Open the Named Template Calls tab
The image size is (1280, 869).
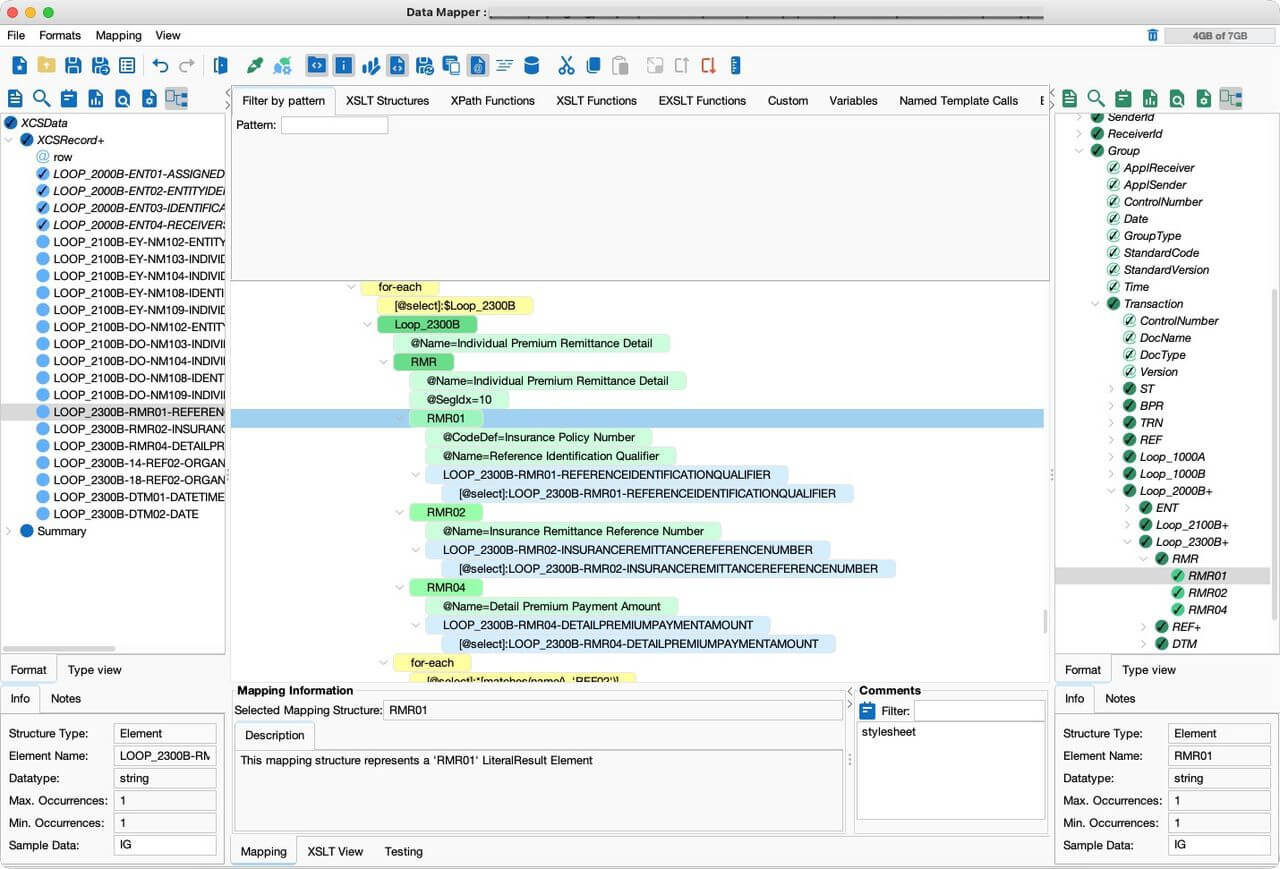(x=958, y=101)
